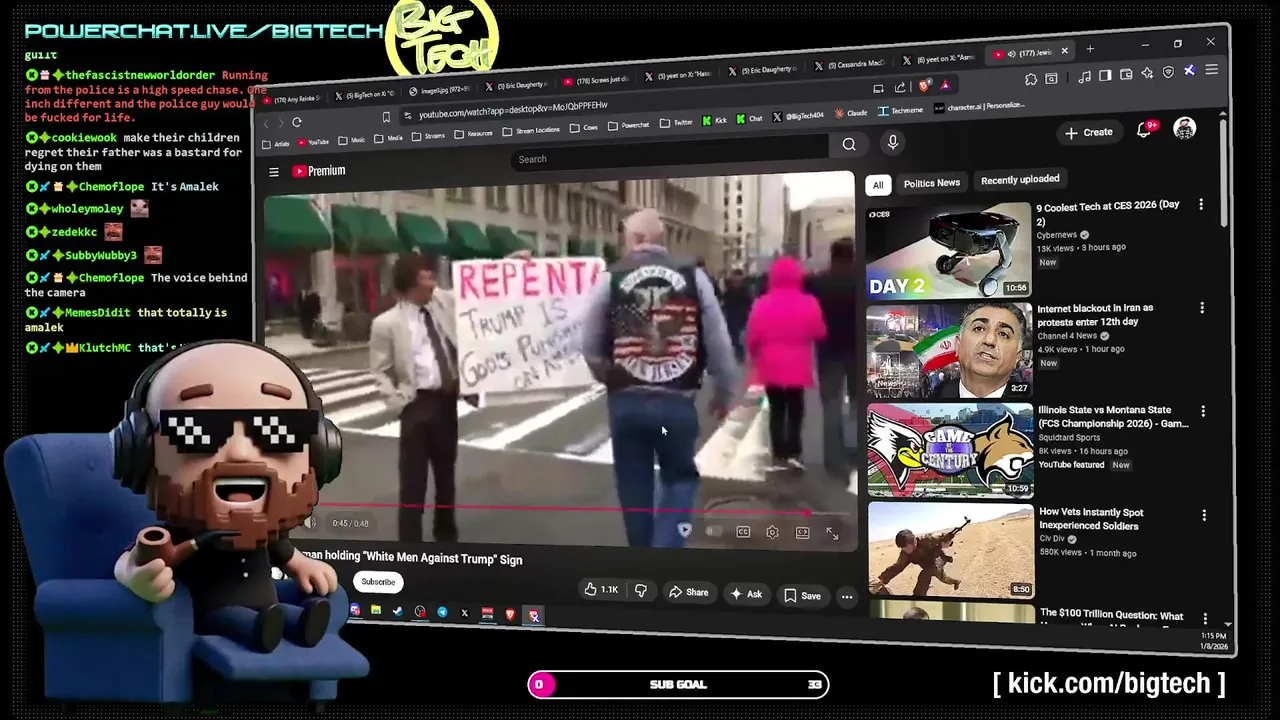
Task: Open the Claude bookmark
Action: tap(851, 113)
